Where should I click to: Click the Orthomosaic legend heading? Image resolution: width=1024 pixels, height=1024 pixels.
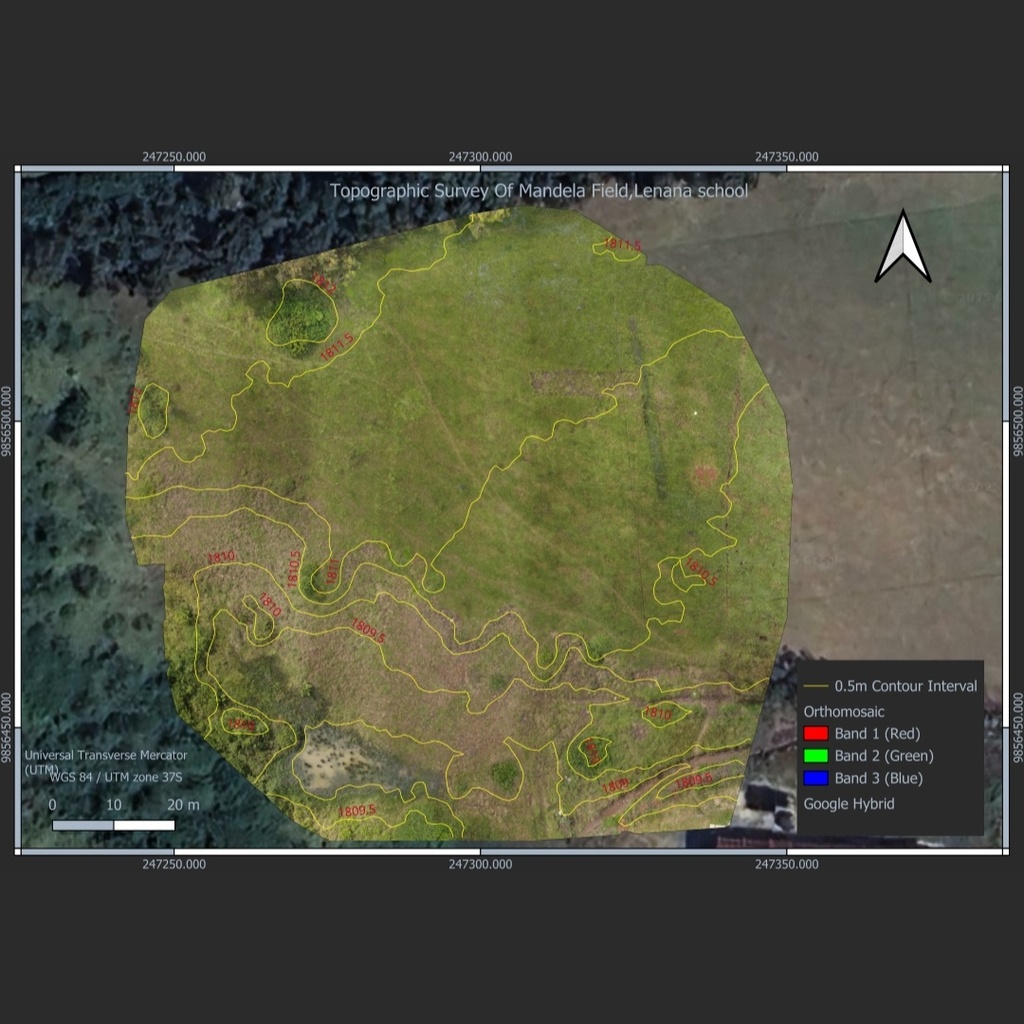point(844,711)
